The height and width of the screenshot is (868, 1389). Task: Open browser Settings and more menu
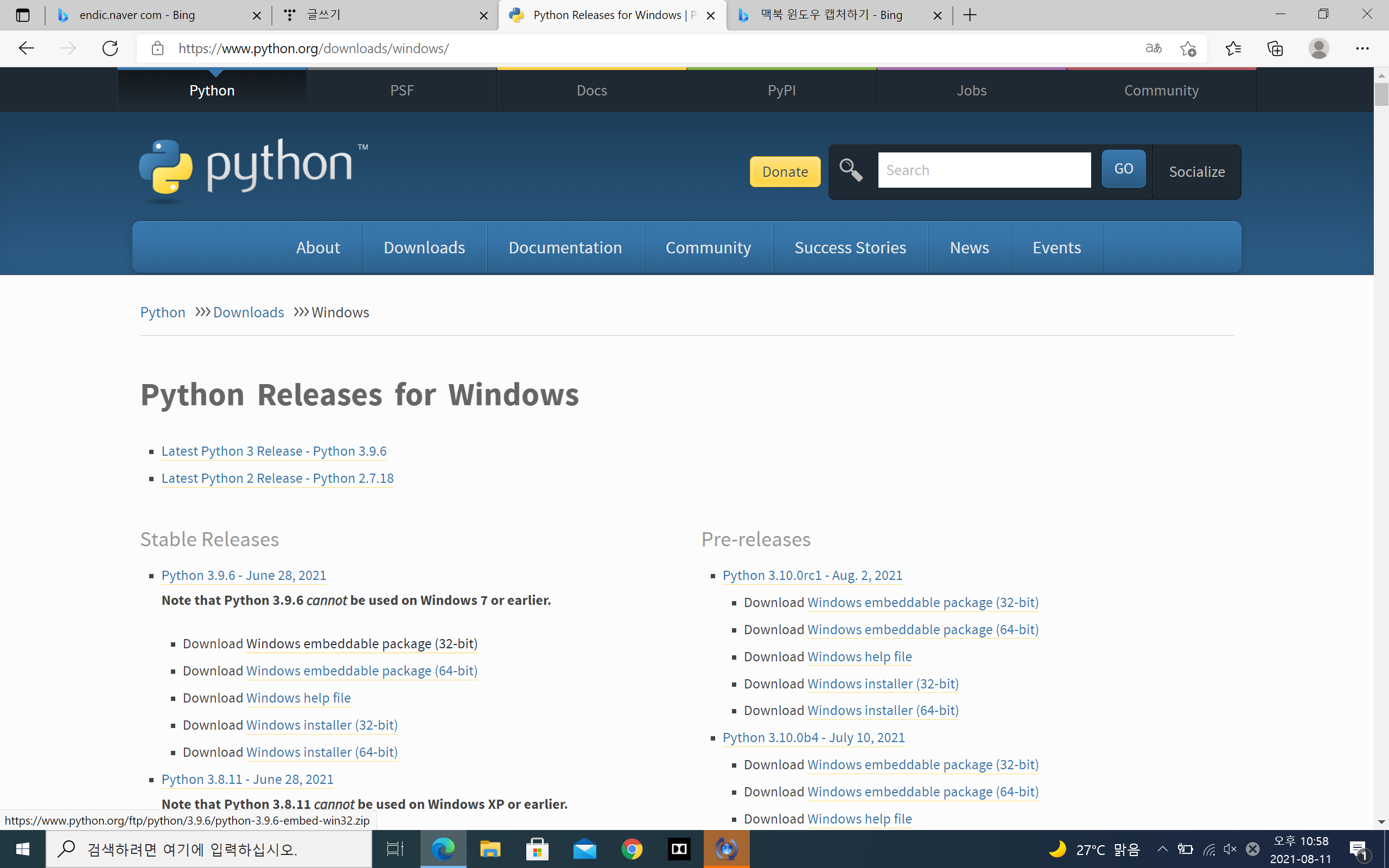click(x=1362, y=48)
